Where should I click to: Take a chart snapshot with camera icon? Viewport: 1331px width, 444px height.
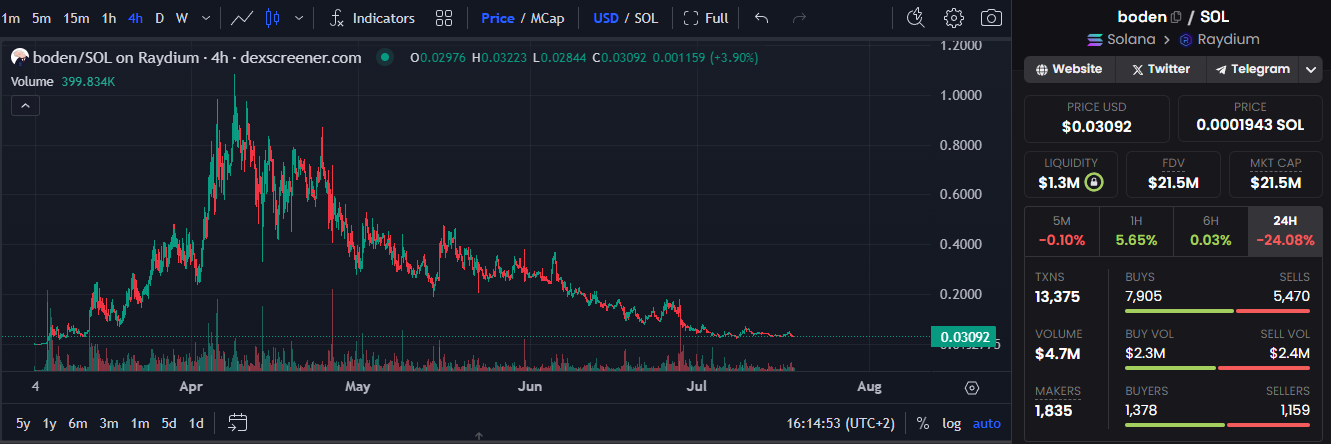click(992, 18)
